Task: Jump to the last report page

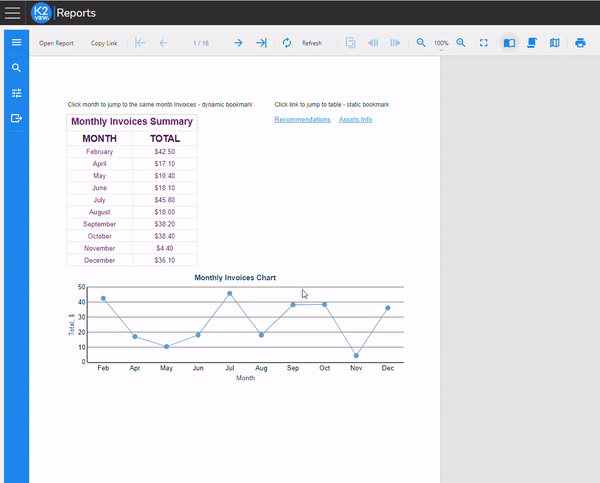Action: pyautogui.click(x=261, y=43)
